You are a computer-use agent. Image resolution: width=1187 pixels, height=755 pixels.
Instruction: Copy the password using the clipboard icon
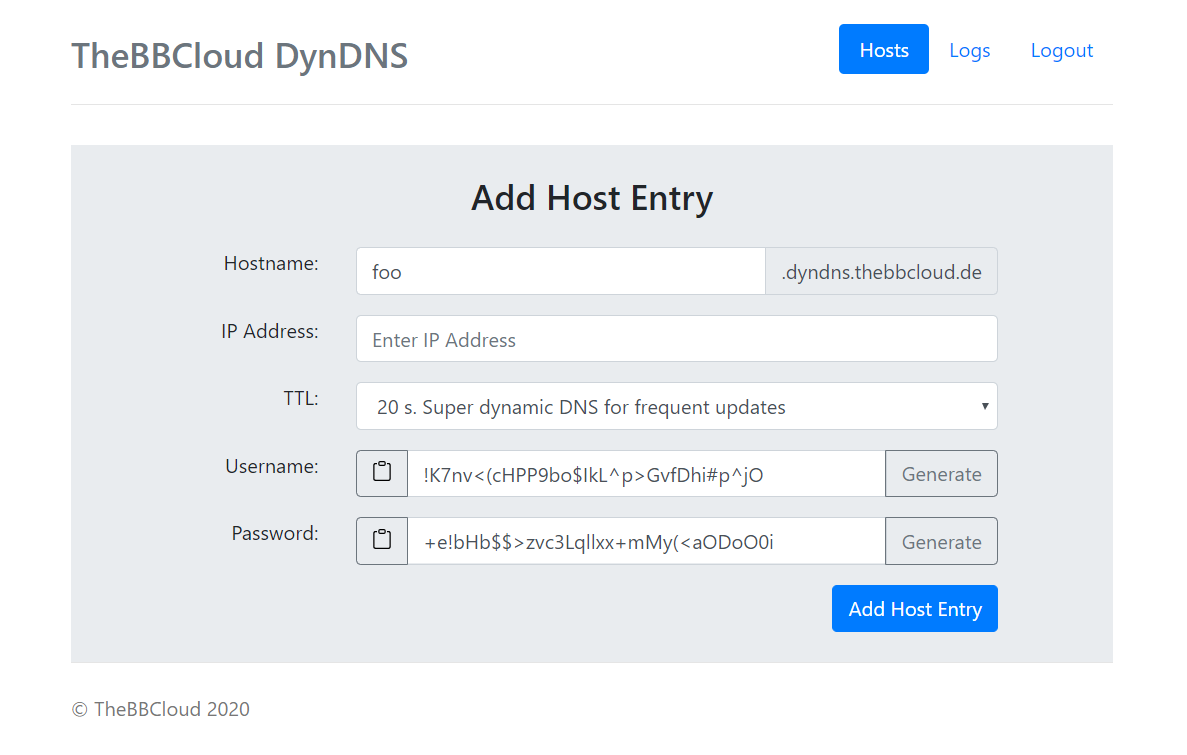(x=382, y=541)
